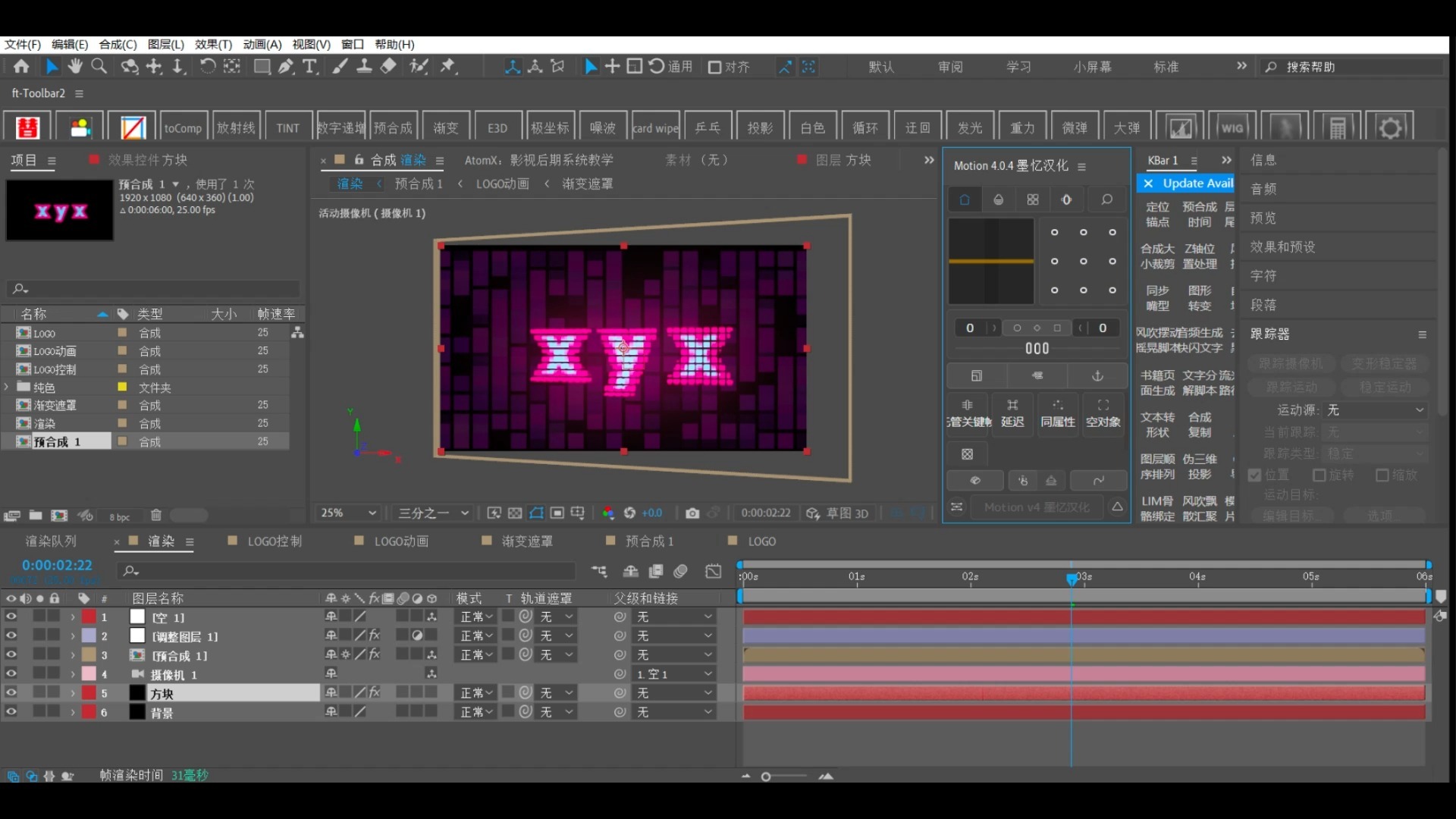Hide the 调整图层 1 layer

(11, 635)
